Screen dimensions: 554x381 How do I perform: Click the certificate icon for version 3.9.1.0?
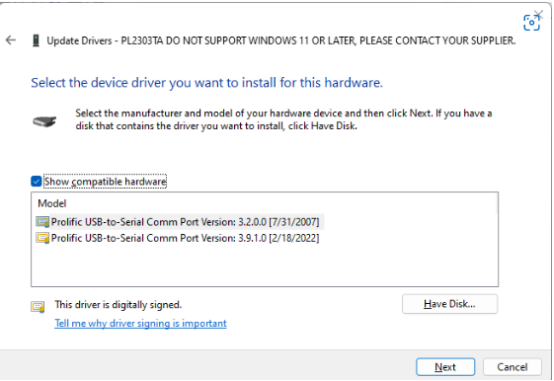pyautogui.click(x=42, y=238)
